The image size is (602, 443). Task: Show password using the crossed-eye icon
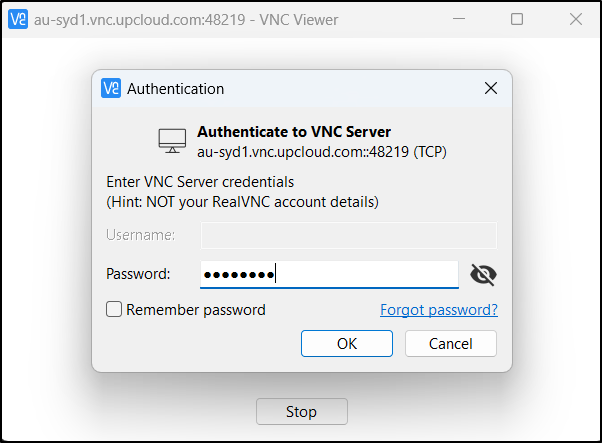click(483, 275)
